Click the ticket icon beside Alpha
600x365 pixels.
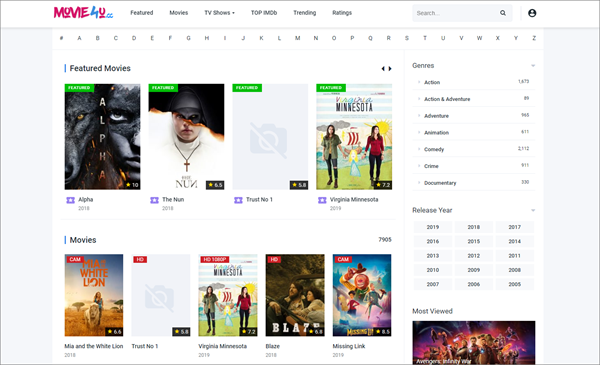coord(70,200)
